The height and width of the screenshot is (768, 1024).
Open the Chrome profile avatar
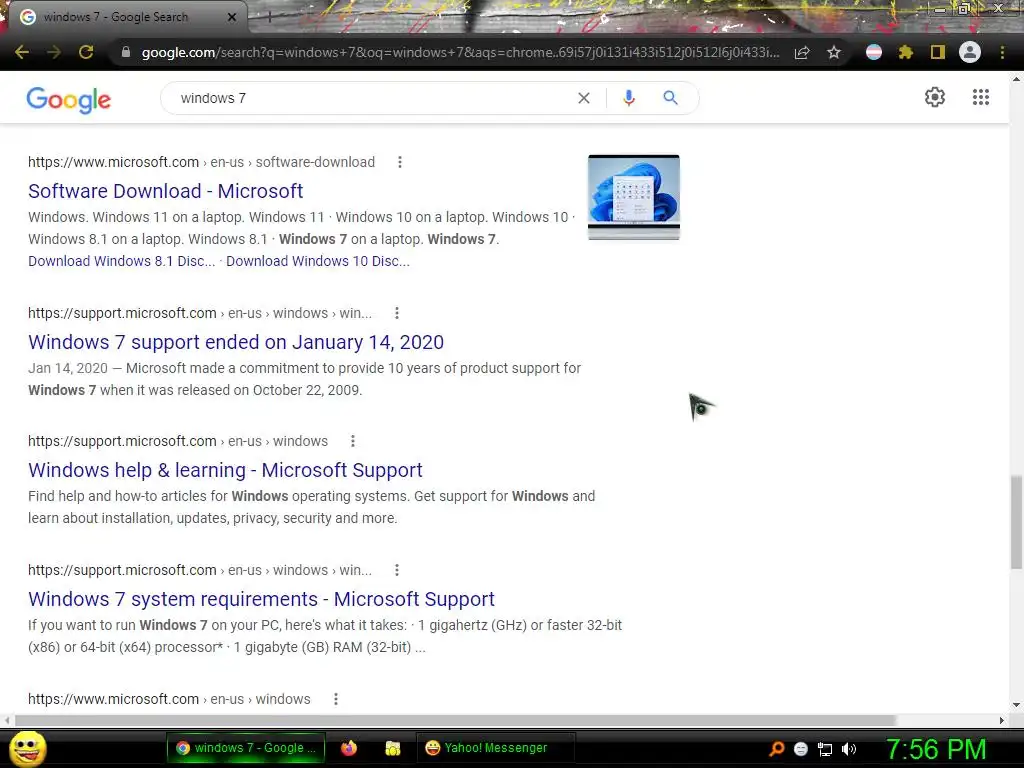tap(970, 52)
